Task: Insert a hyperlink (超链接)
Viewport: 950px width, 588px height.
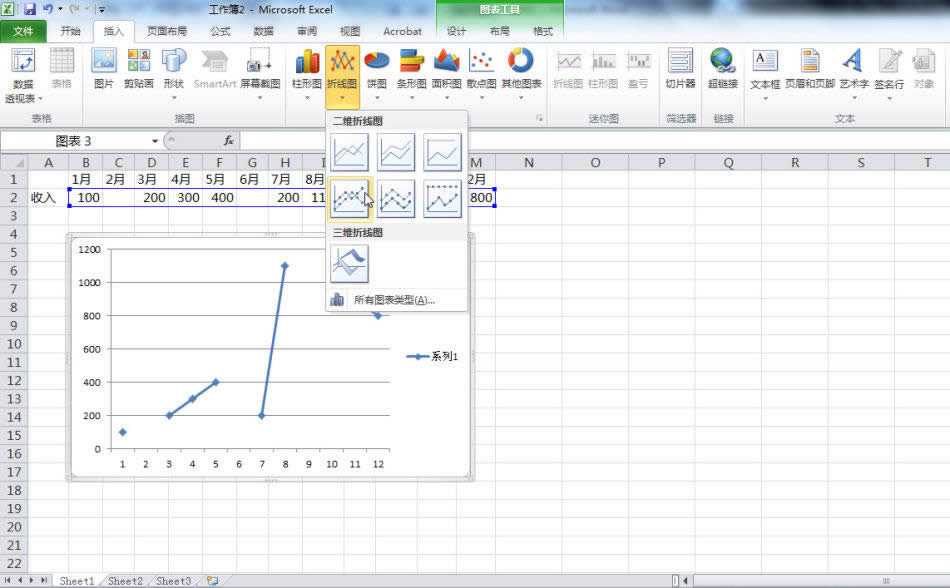Action: pos(721,70)
